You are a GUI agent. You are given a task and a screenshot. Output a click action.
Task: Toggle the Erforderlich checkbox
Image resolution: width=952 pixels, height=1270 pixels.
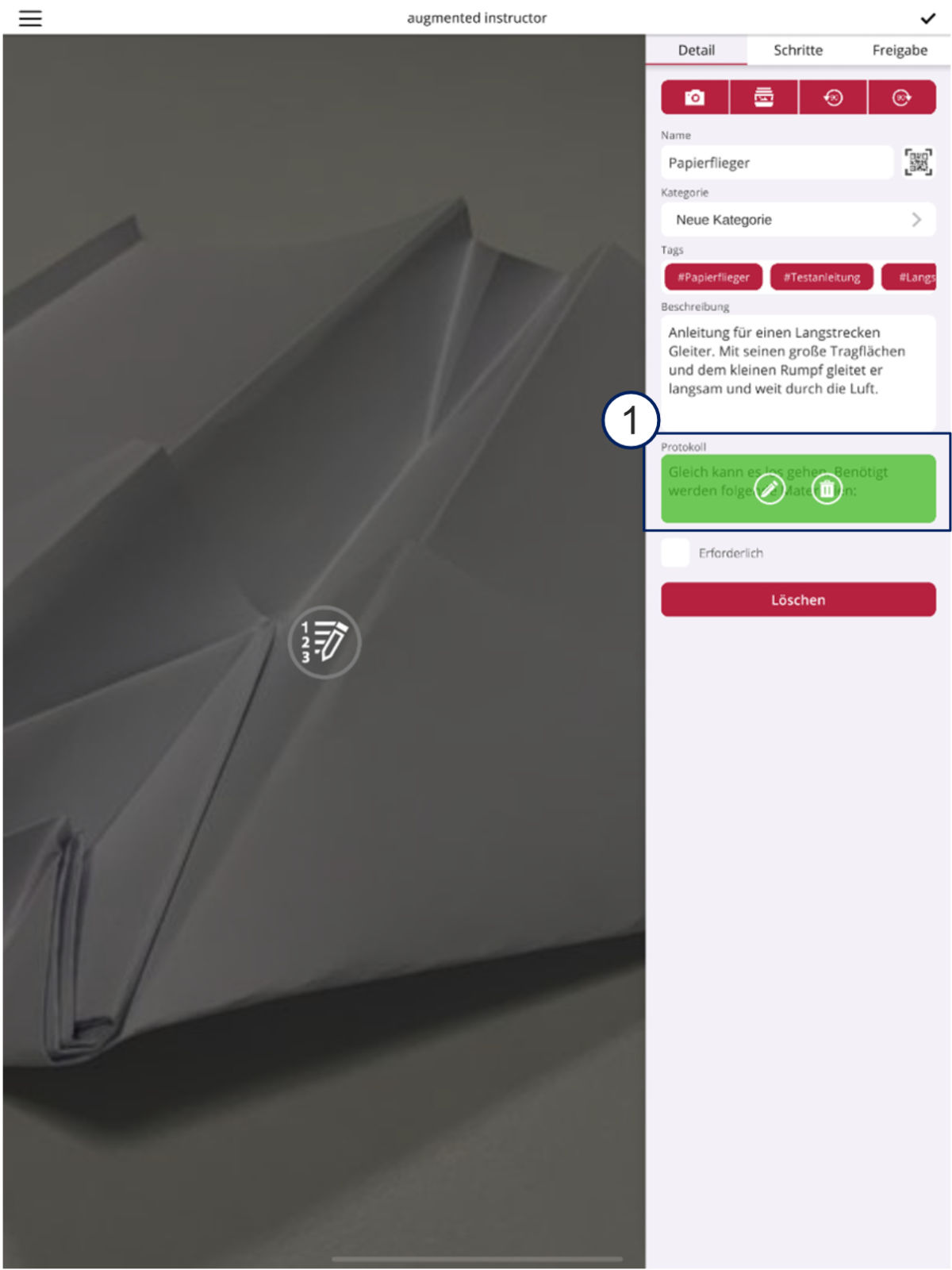point(675,552)
